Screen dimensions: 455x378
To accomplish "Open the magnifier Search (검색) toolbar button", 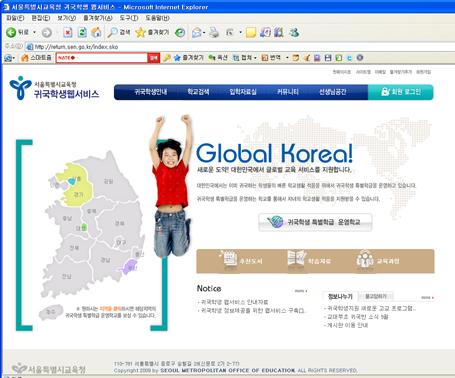I will pos(119,32).
